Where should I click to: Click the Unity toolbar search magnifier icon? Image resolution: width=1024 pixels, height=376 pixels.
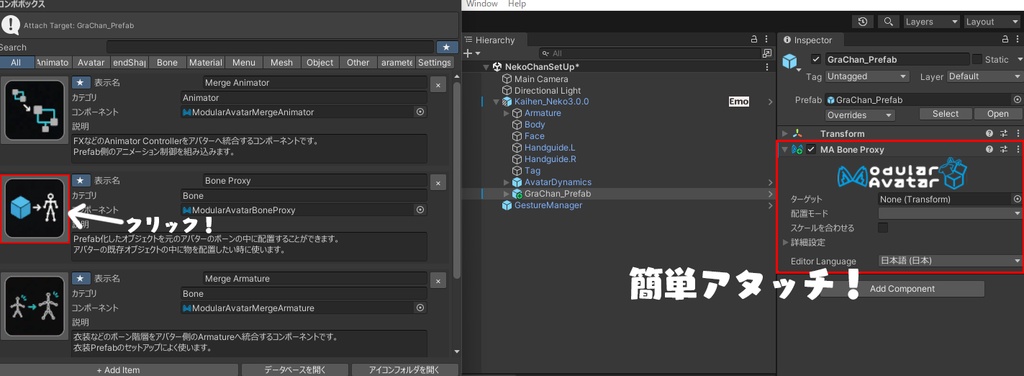[x=888, y=22]
